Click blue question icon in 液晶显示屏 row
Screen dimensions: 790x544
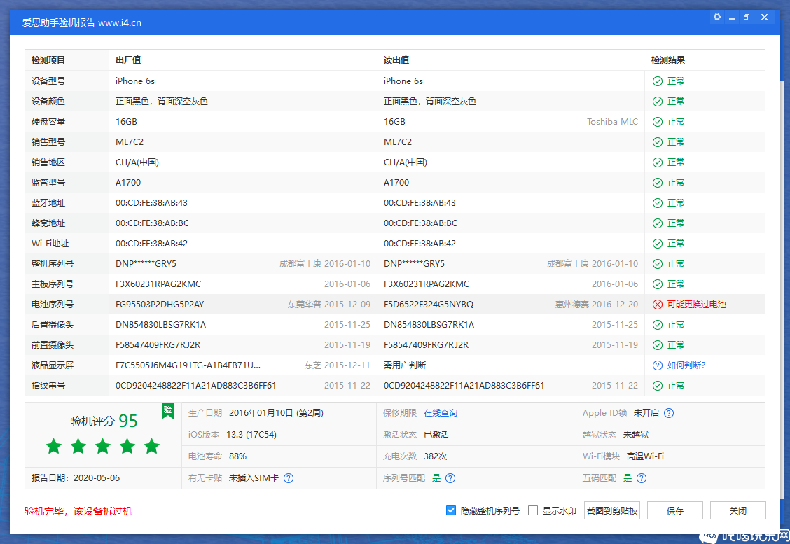[x=657, y=365]
